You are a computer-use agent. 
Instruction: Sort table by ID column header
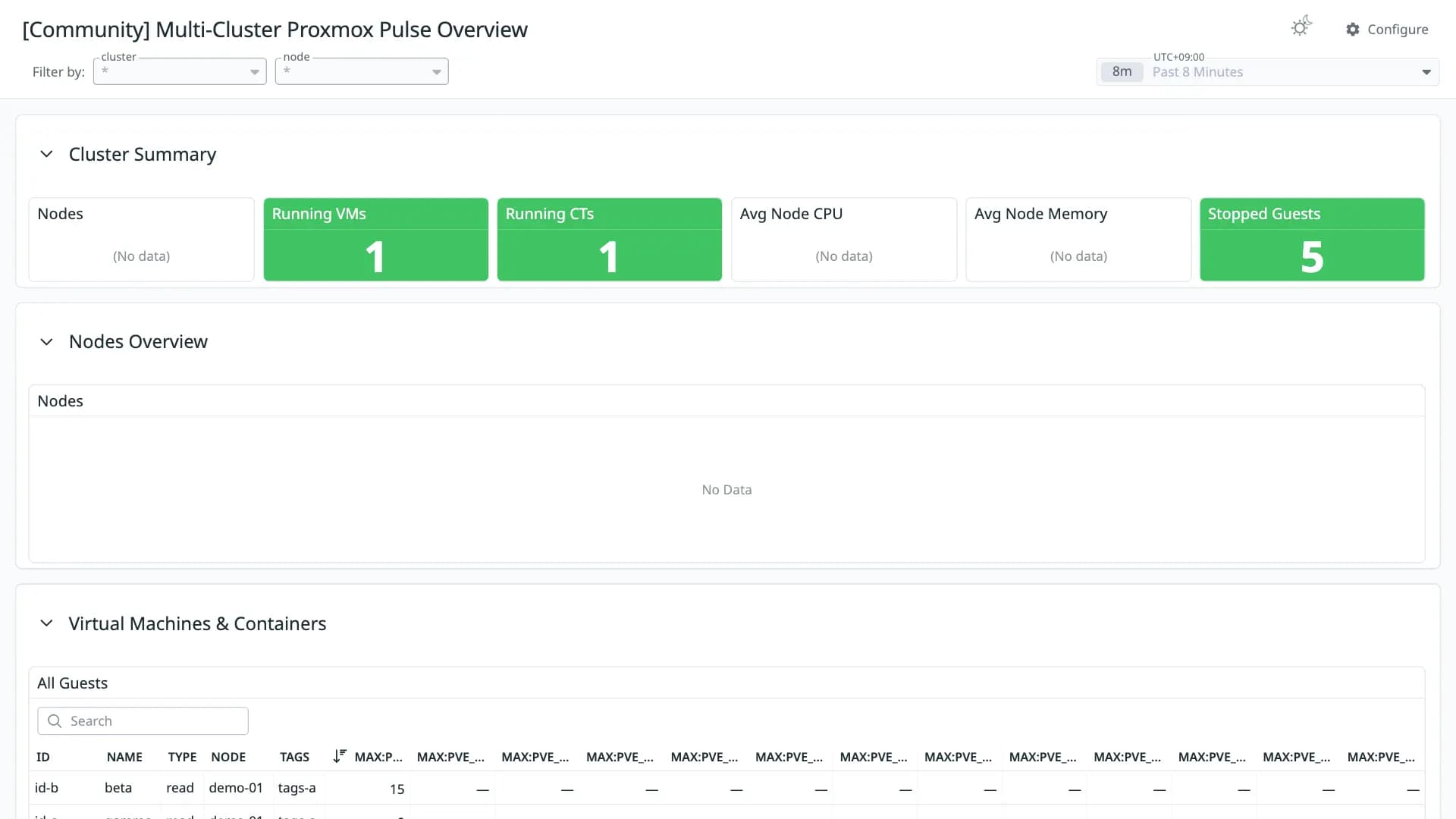(x=43, y=757)
